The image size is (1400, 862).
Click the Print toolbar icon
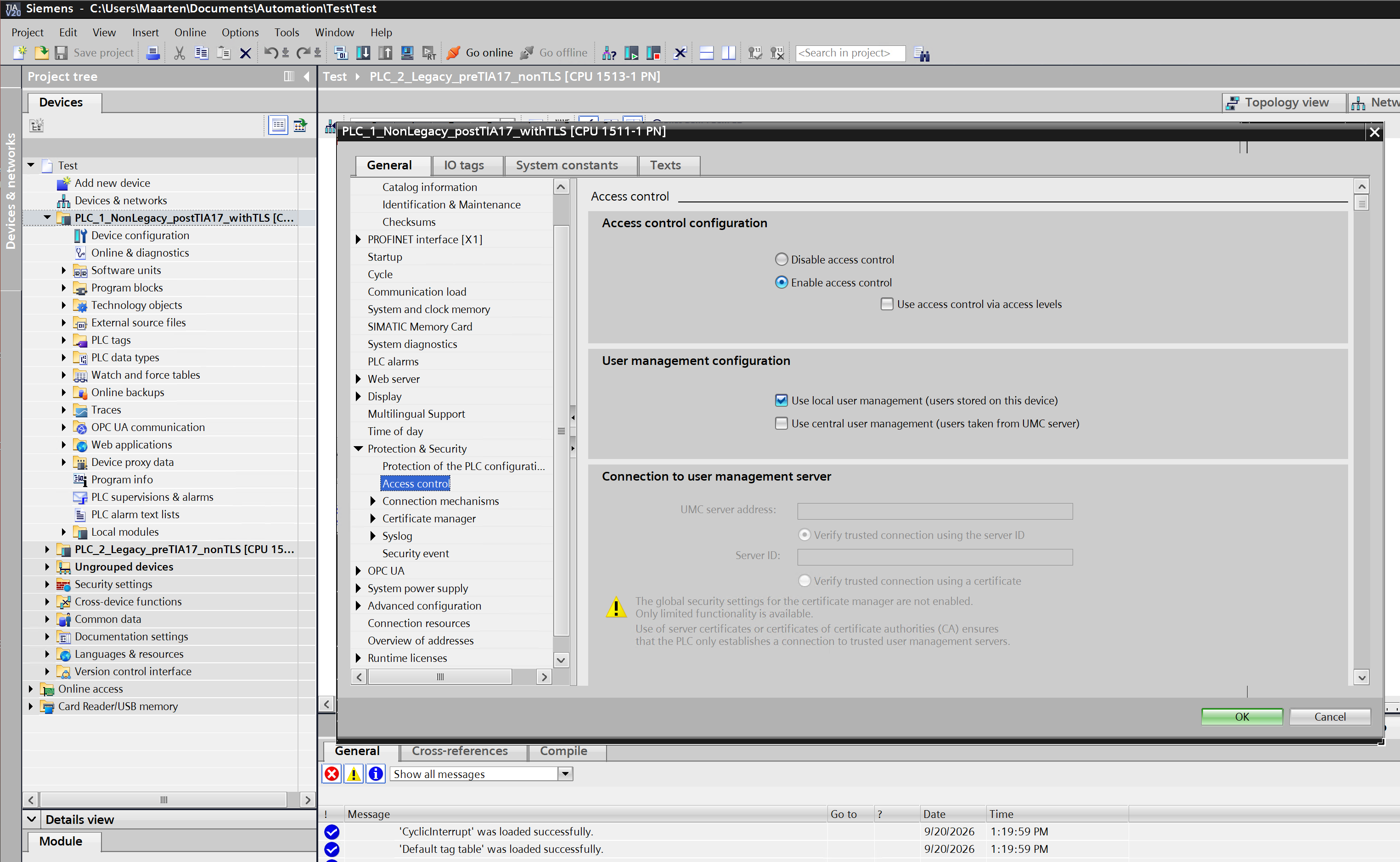(152, 53)
